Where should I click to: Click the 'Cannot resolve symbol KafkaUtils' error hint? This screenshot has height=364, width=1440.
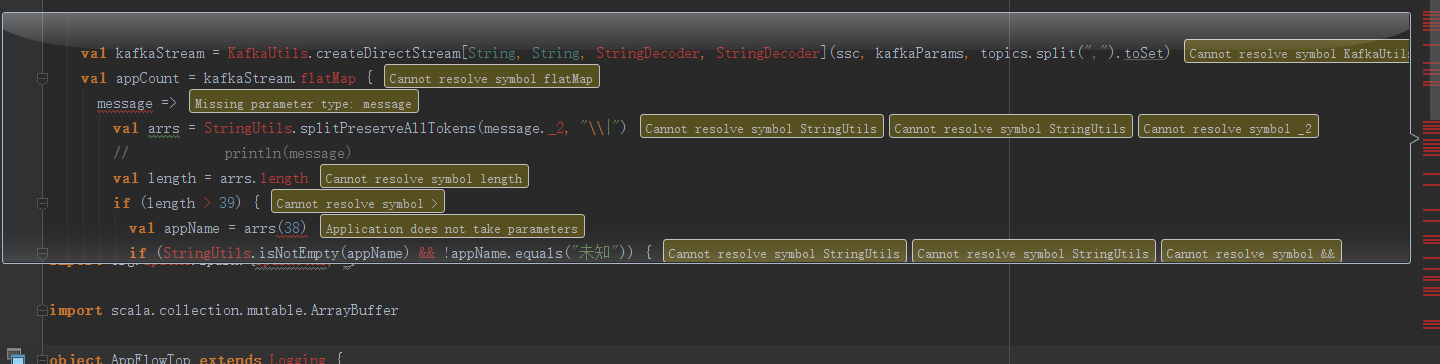tap(1297, 53)
